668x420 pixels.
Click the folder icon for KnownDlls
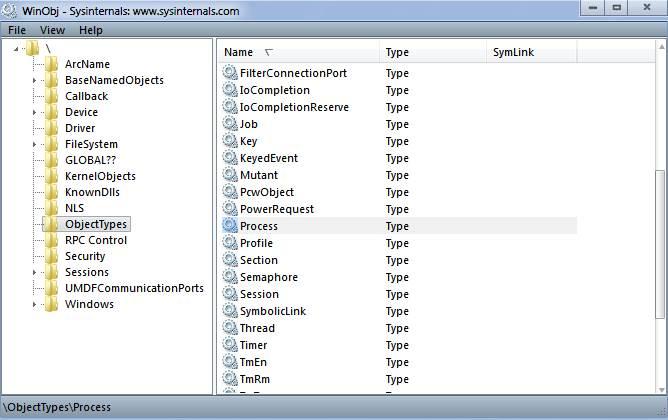(51, 192)
